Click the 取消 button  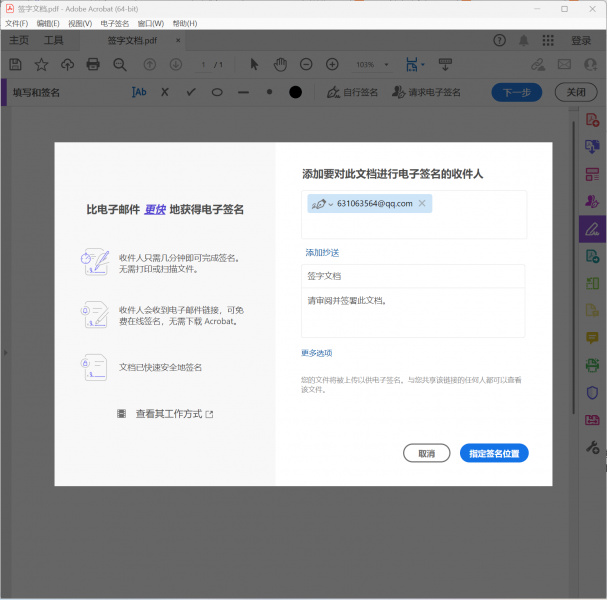427,453
